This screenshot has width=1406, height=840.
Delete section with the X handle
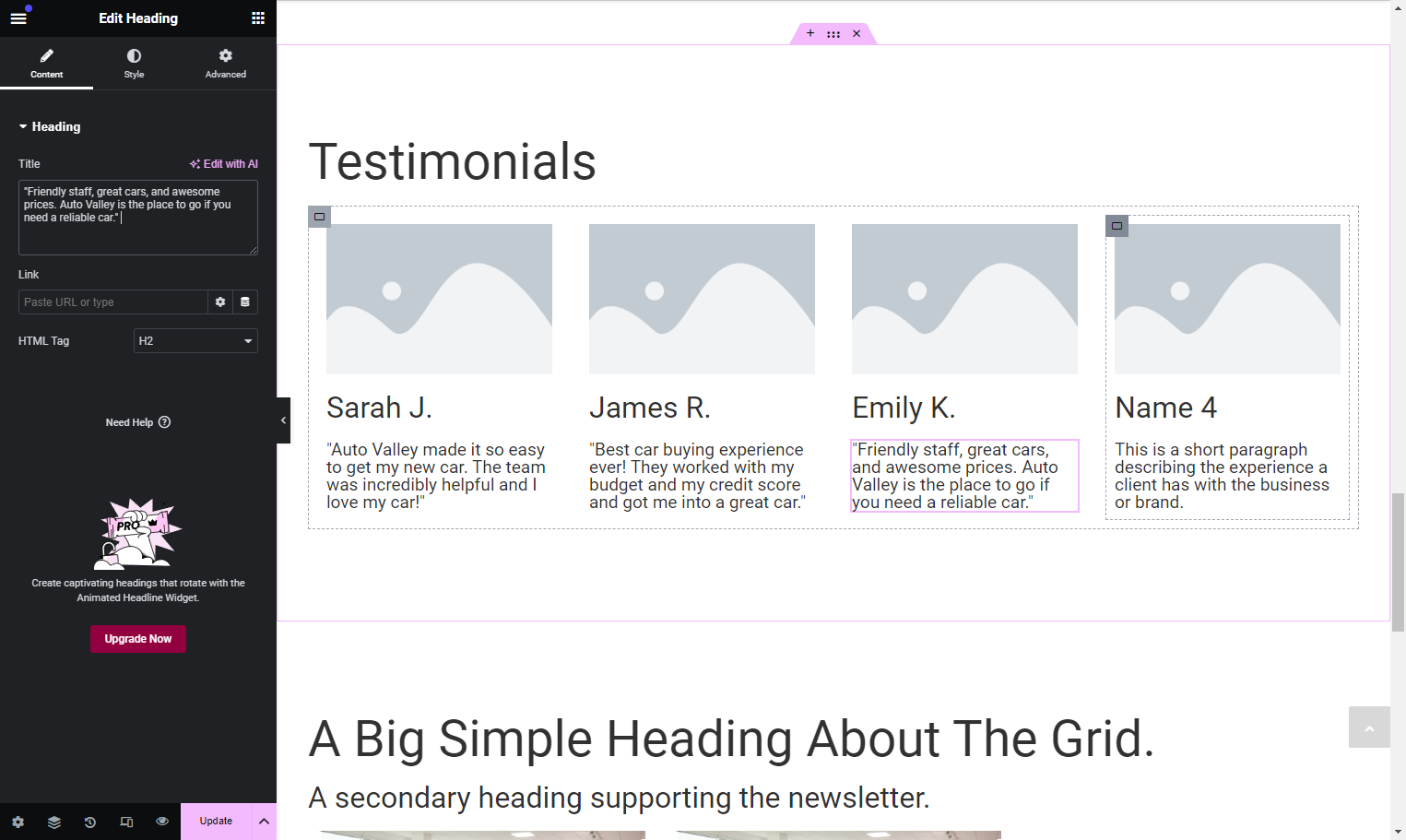(857, 34)
